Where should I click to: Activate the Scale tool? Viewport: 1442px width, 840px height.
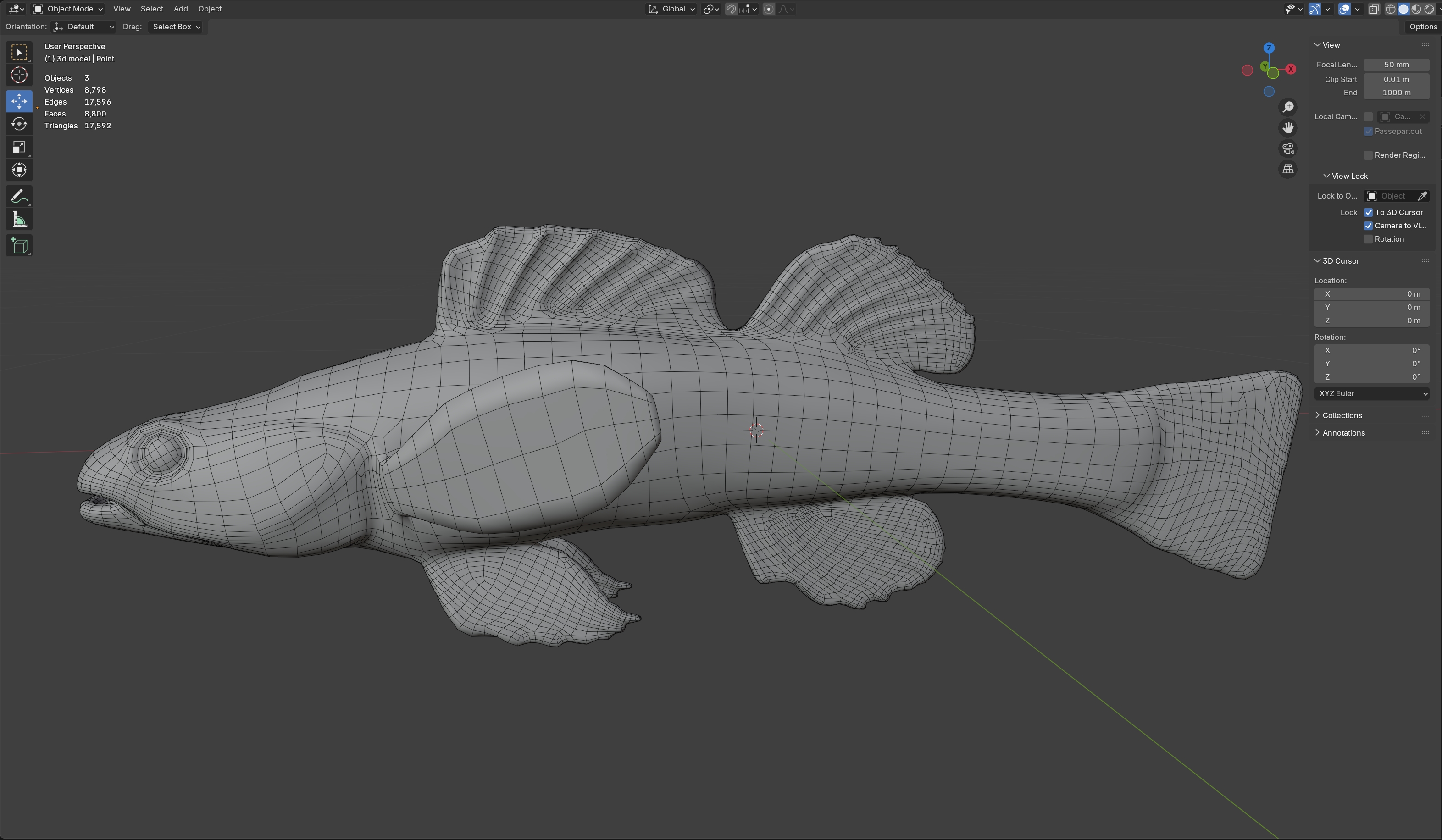[19, 147]
